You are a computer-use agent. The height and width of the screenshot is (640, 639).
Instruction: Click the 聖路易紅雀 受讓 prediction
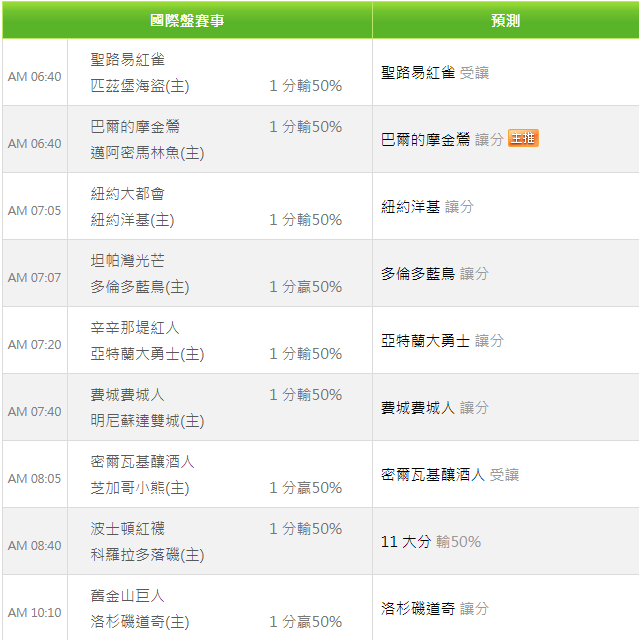[435, 73]
